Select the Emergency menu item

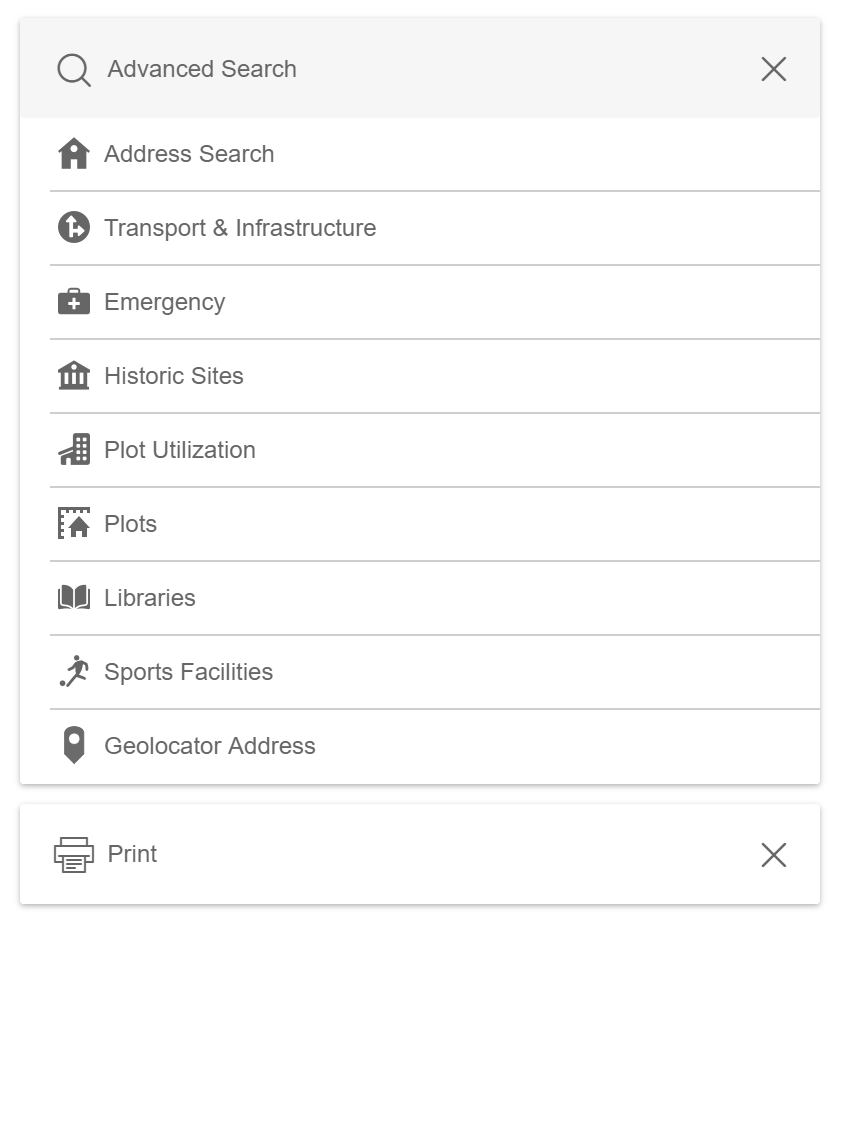(x=165, y=302)
